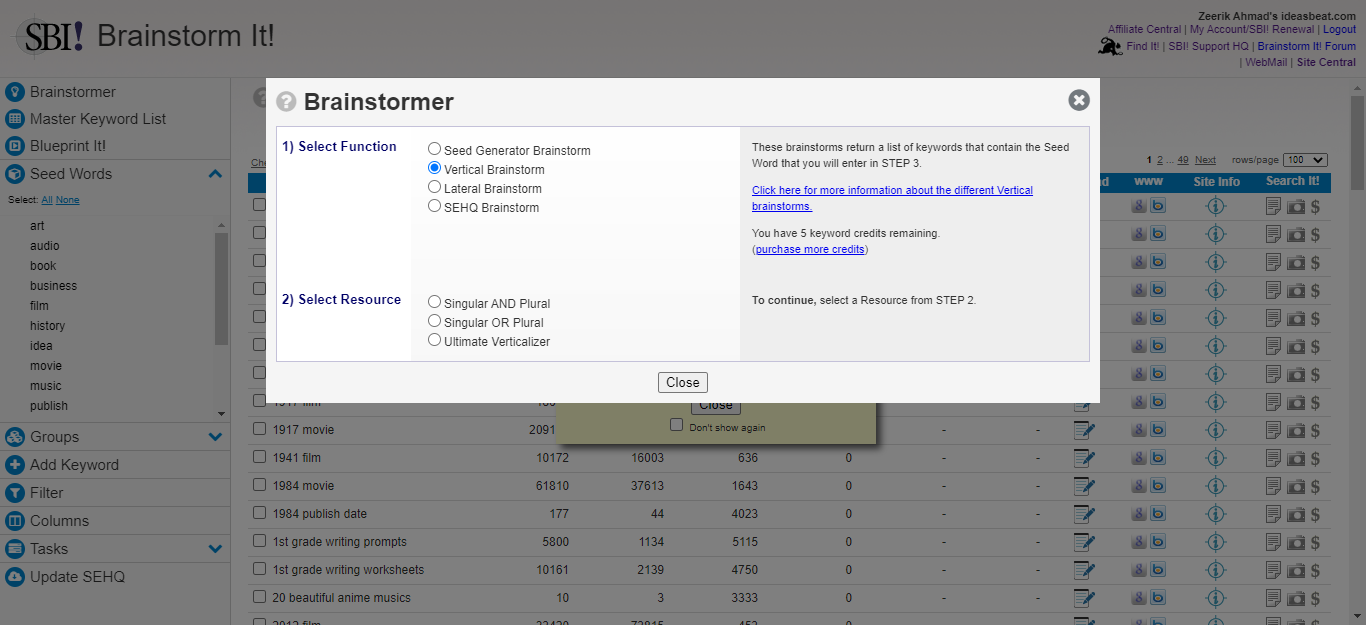Click the camera icon in 1984 publish date row

click(1296, 514)
